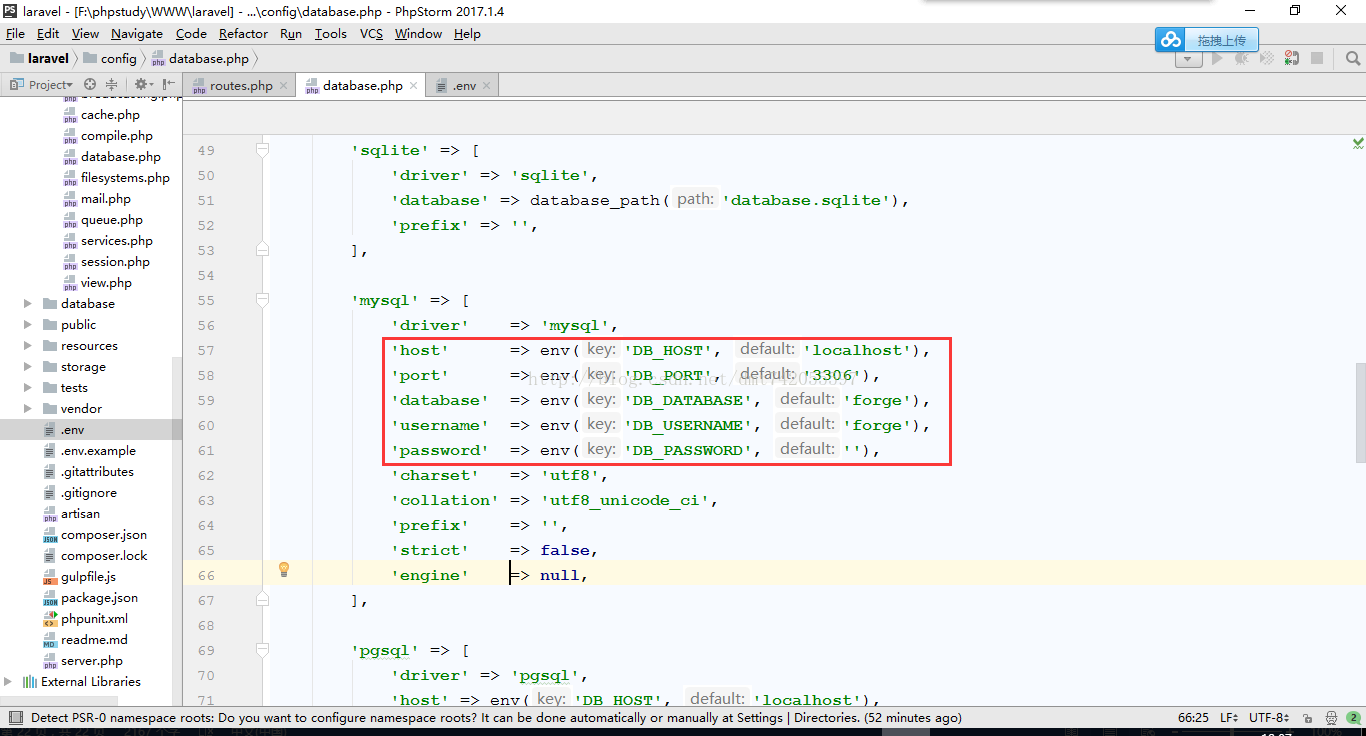Expand the vendor folder
Viewport: 1366px width, 736px height.
pyautogui.click(x=28, y=409)
